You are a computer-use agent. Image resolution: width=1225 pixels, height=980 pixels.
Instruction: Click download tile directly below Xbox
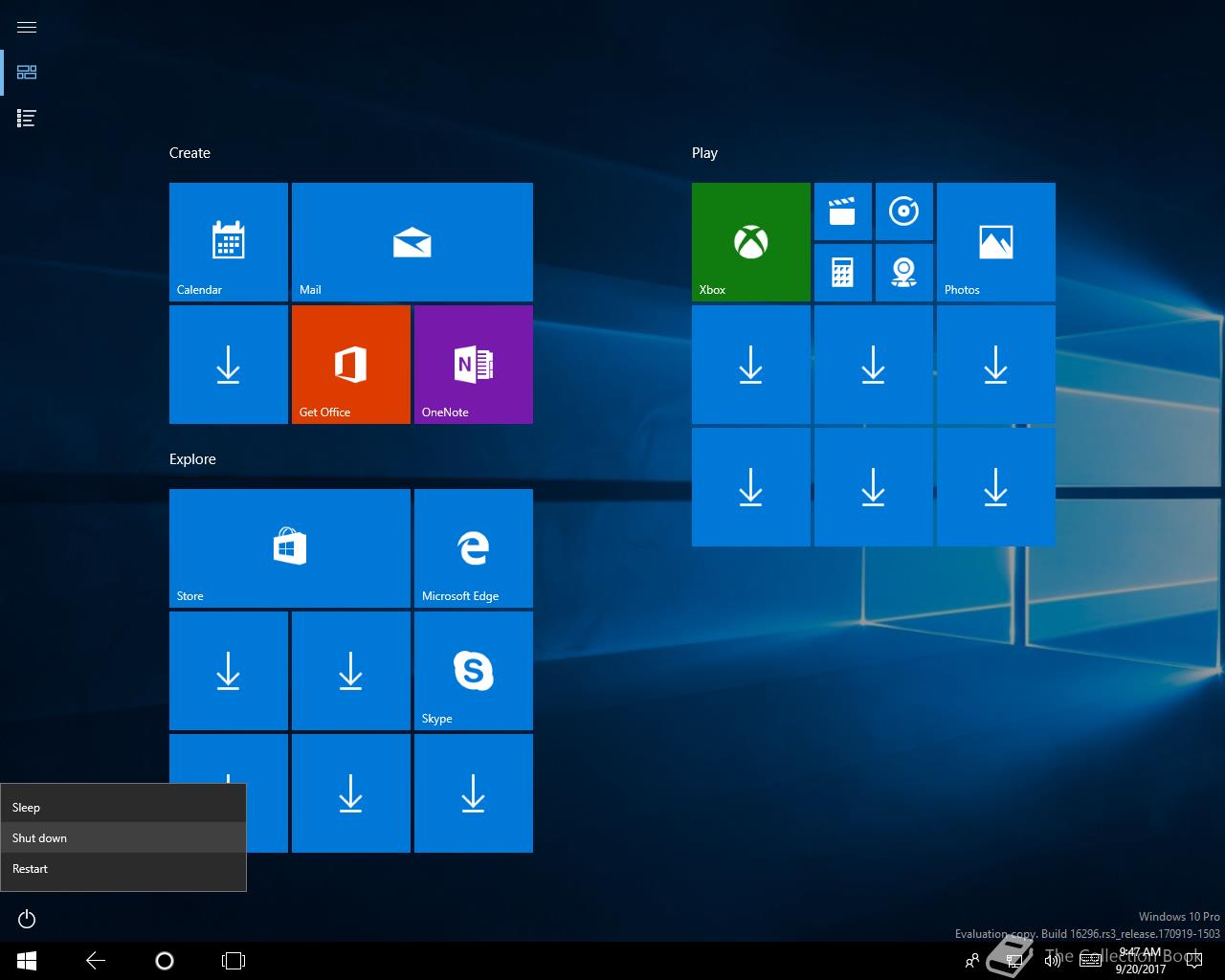[751, 365]
